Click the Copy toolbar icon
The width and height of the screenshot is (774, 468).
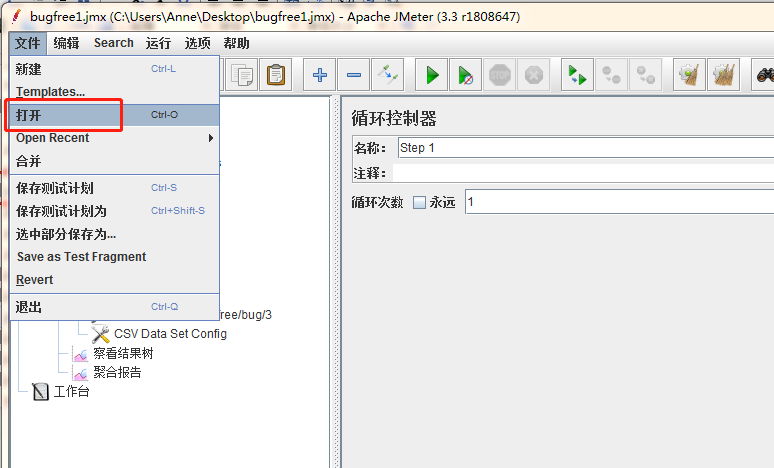click(x=241, y=75)
